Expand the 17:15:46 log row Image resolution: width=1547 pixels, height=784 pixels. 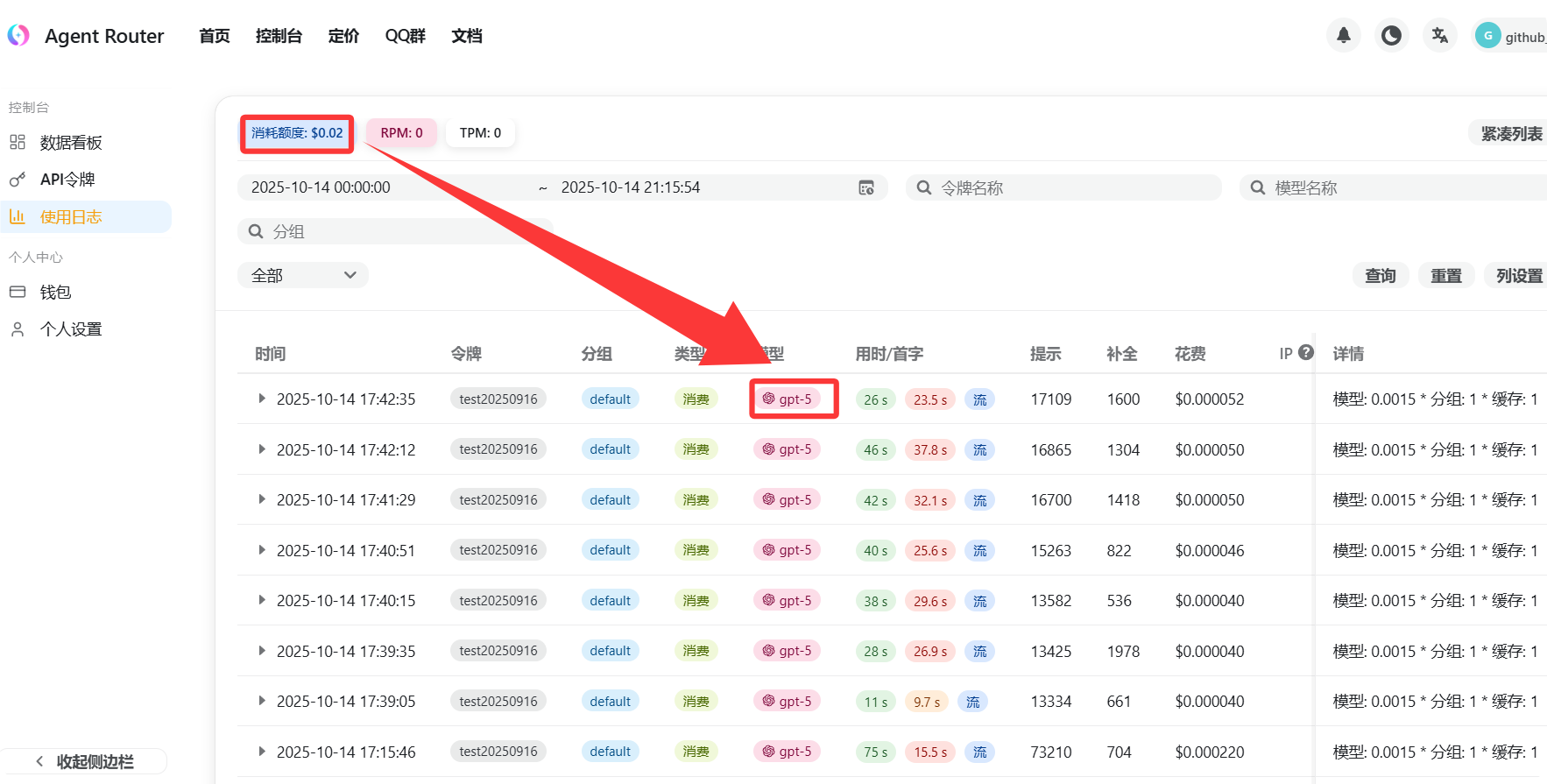point(261,752)
